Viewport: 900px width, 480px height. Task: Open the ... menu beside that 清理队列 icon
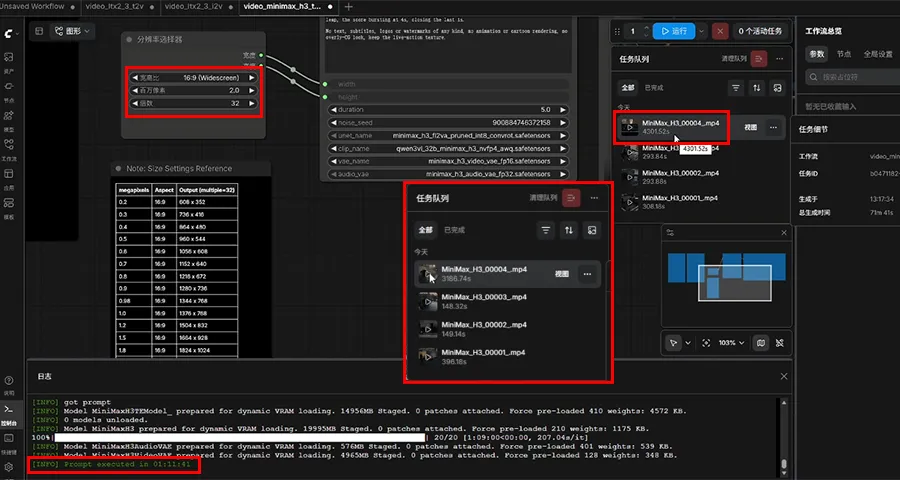[779, 59]
